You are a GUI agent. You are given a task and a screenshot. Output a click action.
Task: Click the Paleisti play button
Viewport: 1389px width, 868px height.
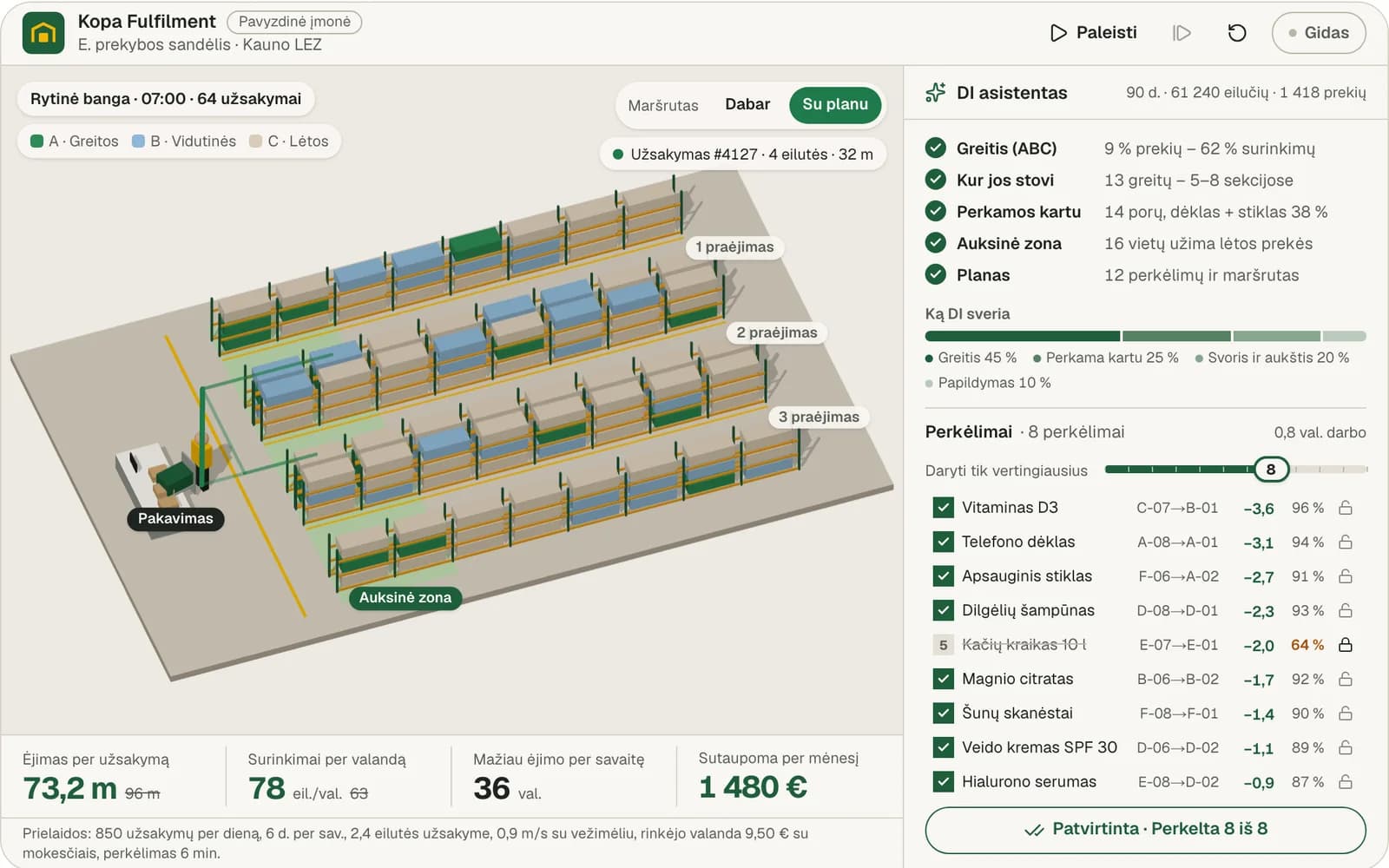pyautogui.click(x=1093, y=33)
